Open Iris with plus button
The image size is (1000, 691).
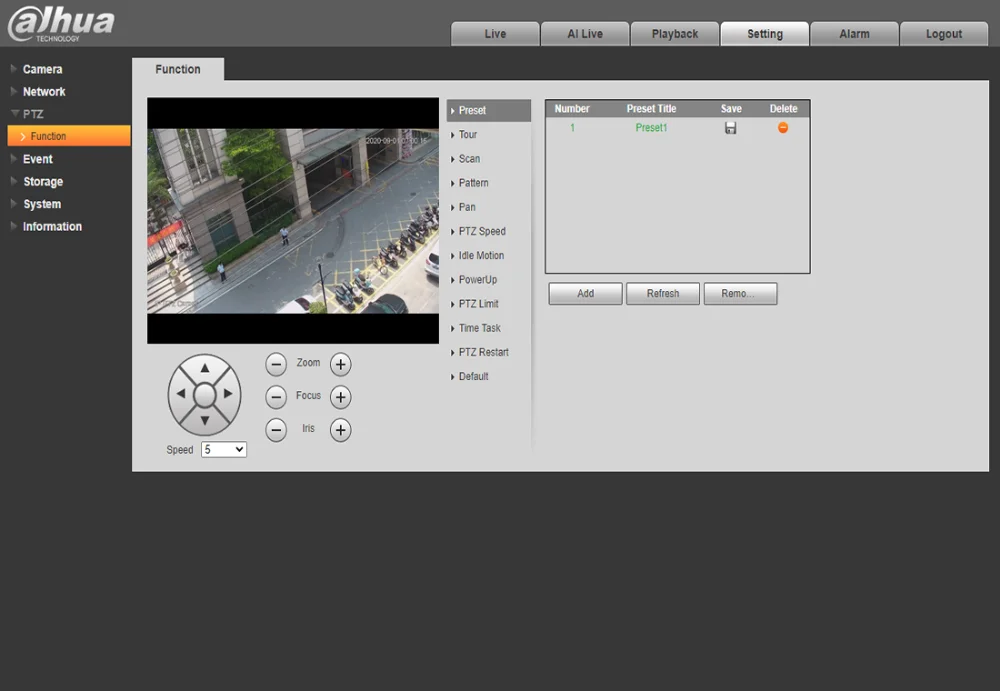[341, 430]
